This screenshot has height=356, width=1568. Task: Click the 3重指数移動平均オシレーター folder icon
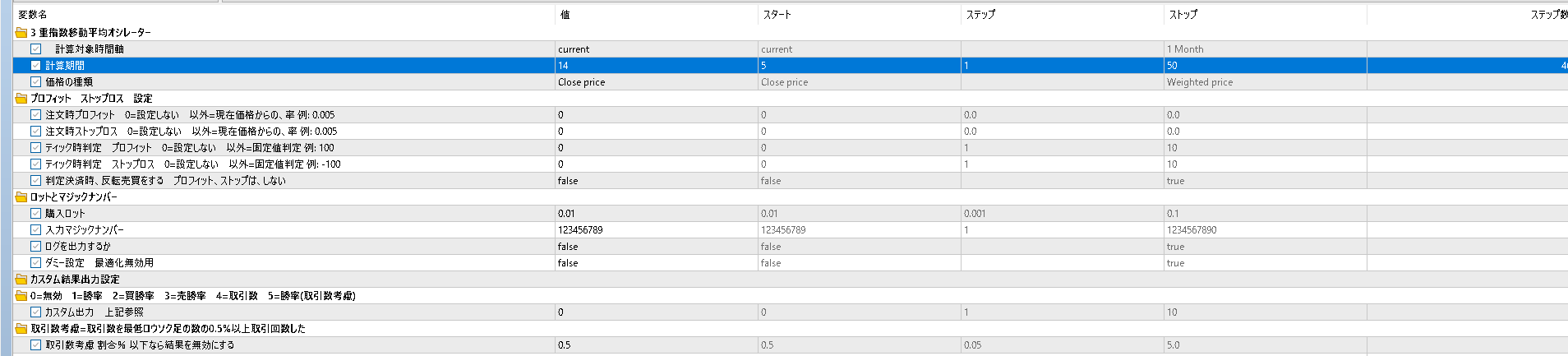(21, 33)
